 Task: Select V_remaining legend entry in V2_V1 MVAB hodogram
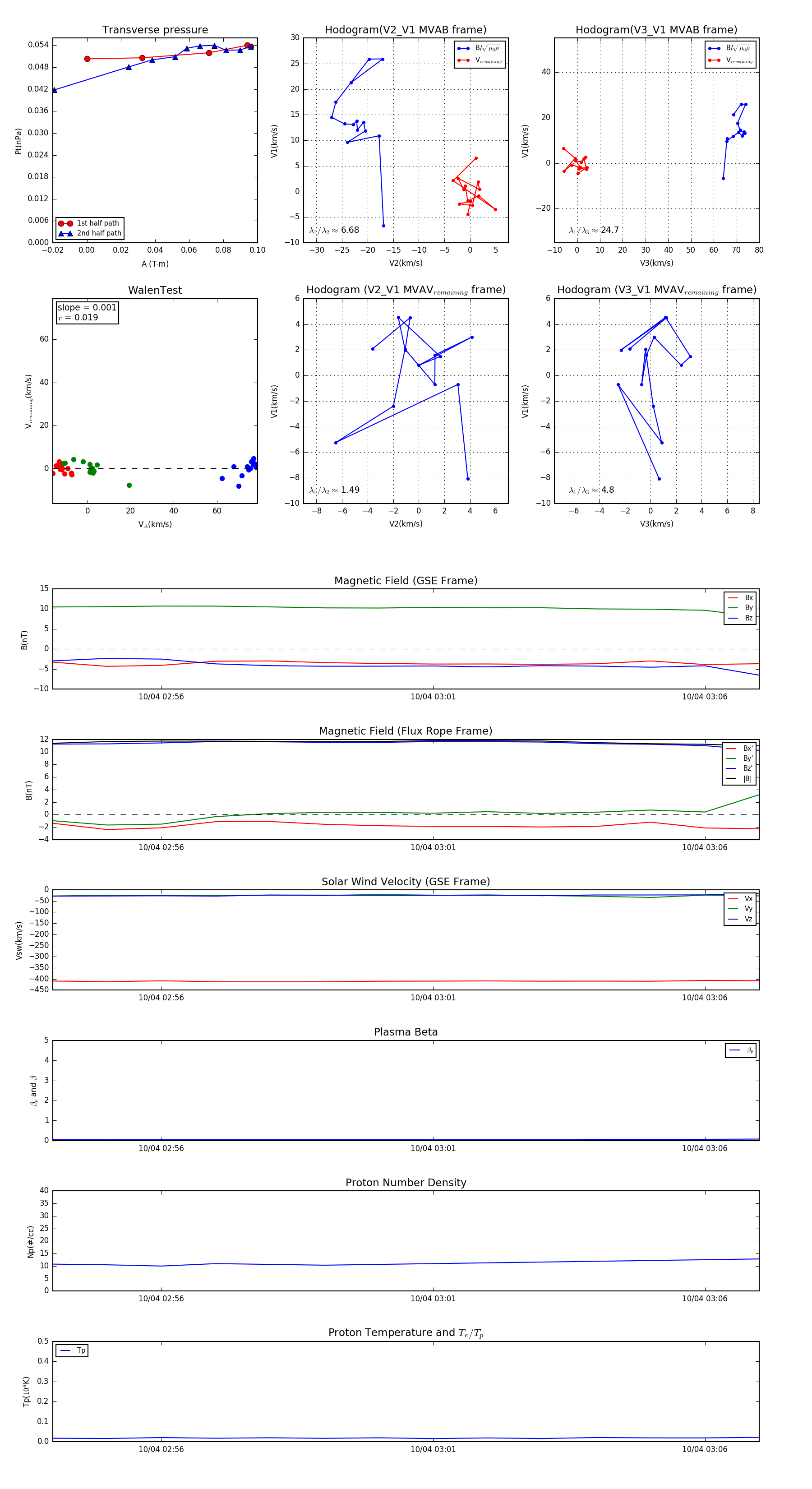480,60
